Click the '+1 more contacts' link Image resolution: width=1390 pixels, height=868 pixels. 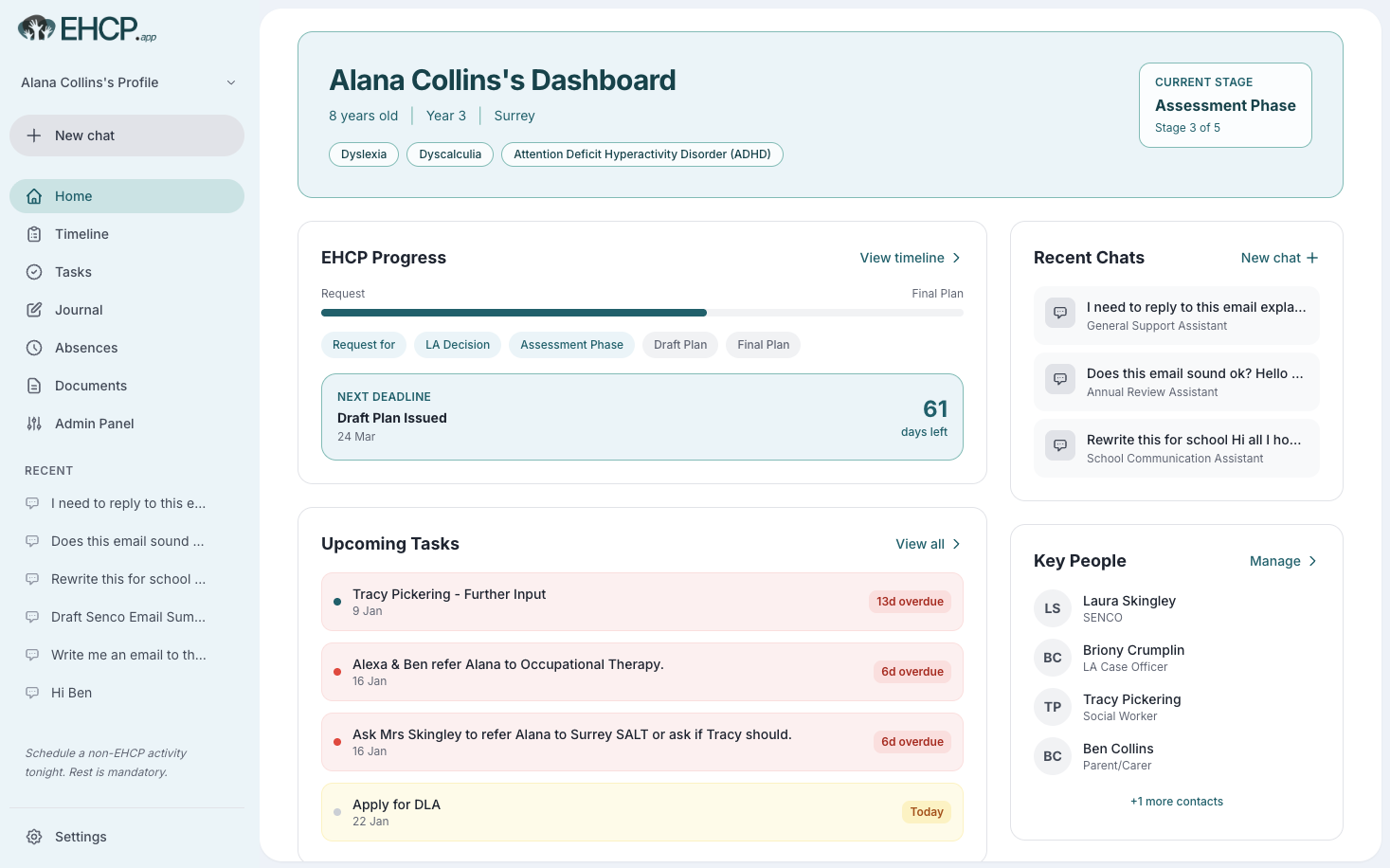(x=1177, y=802)
